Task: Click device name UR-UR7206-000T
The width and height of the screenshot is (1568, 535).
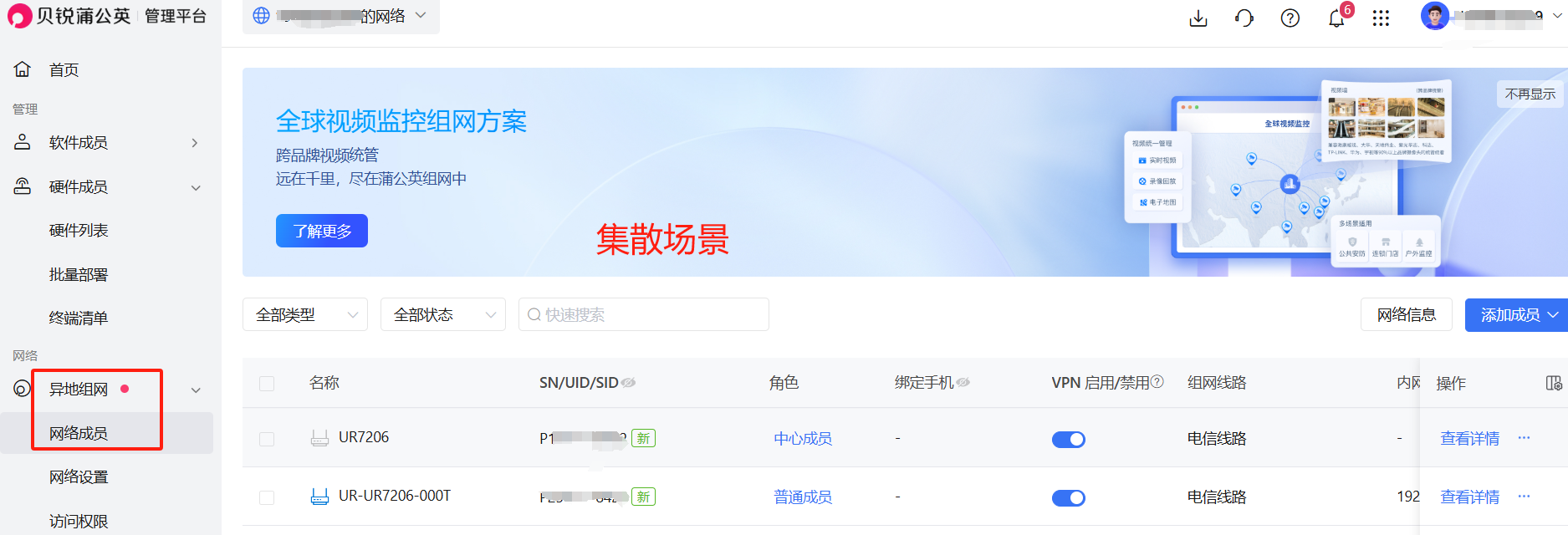Action: [395, 496]
